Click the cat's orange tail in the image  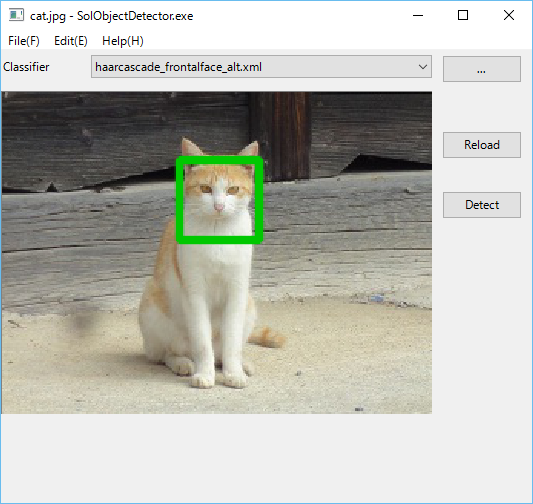[x=268, y=337]
